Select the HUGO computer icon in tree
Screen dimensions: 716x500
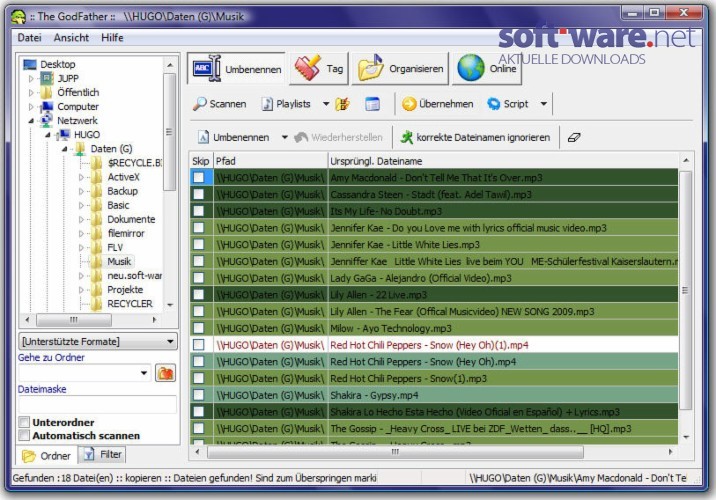tap(63, 134)
